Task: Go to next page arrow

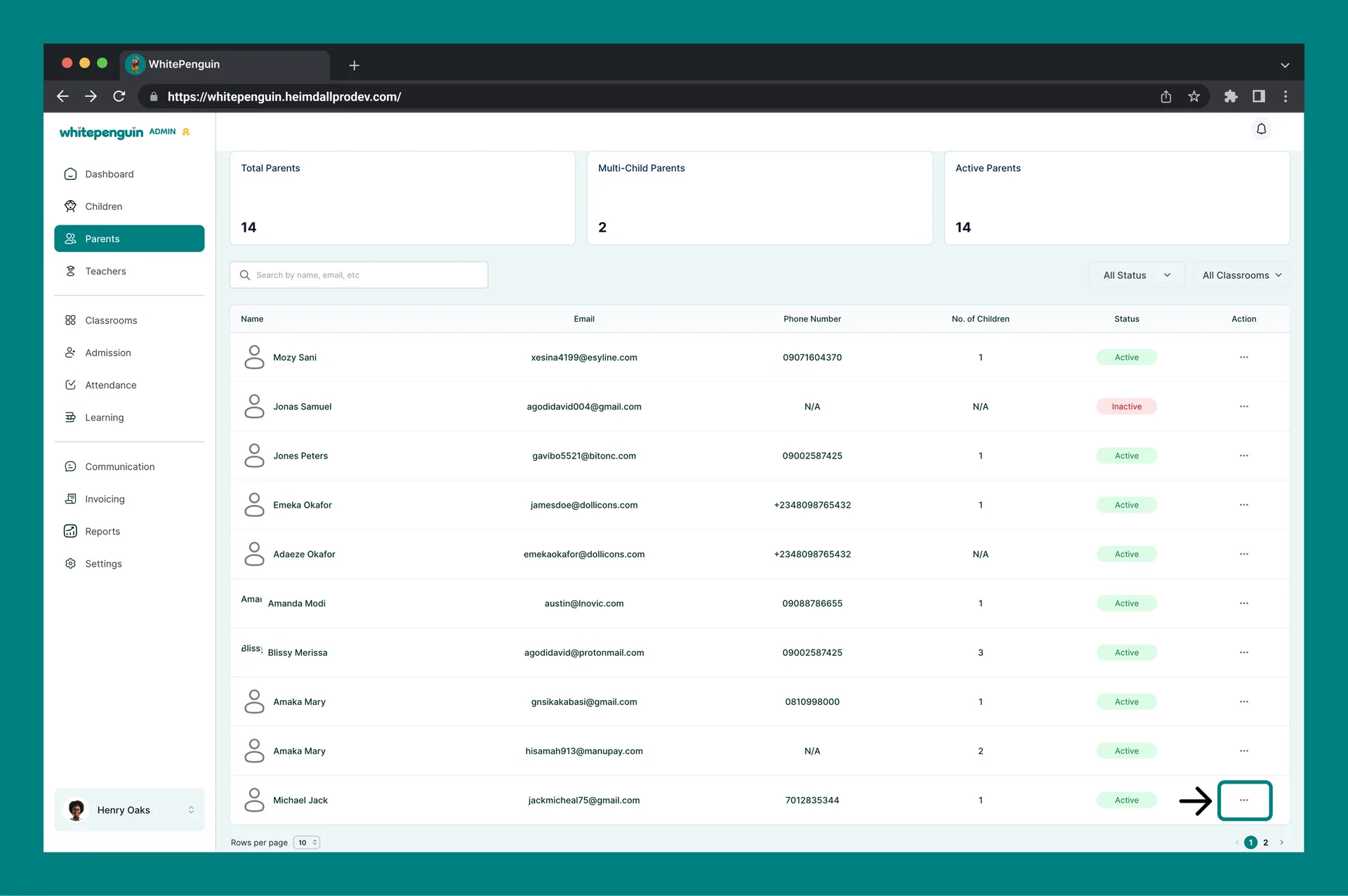Action: click(x=1281, y=843)
